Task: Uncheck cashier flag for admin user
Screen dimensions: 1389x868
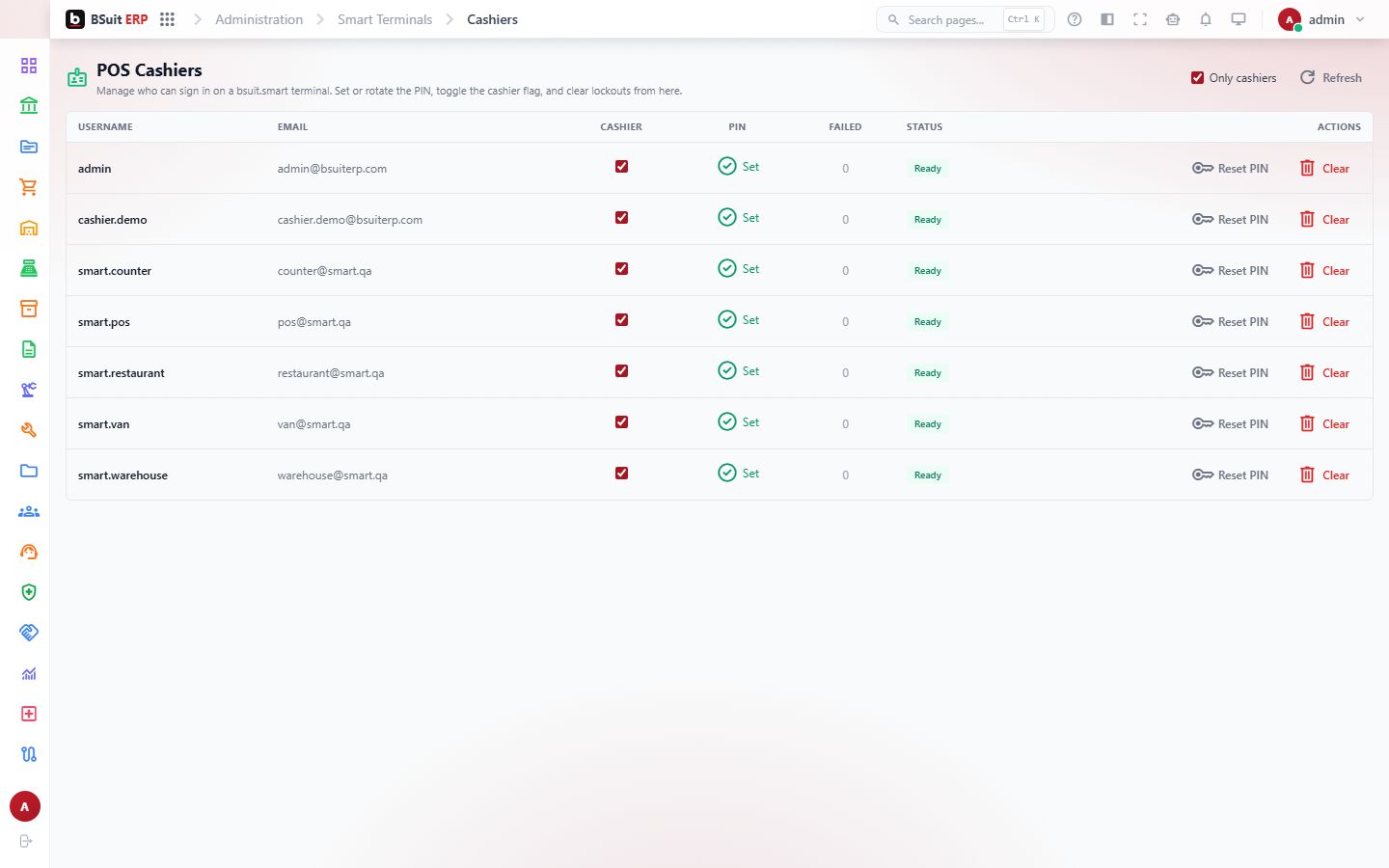Action: pos(621,166)
